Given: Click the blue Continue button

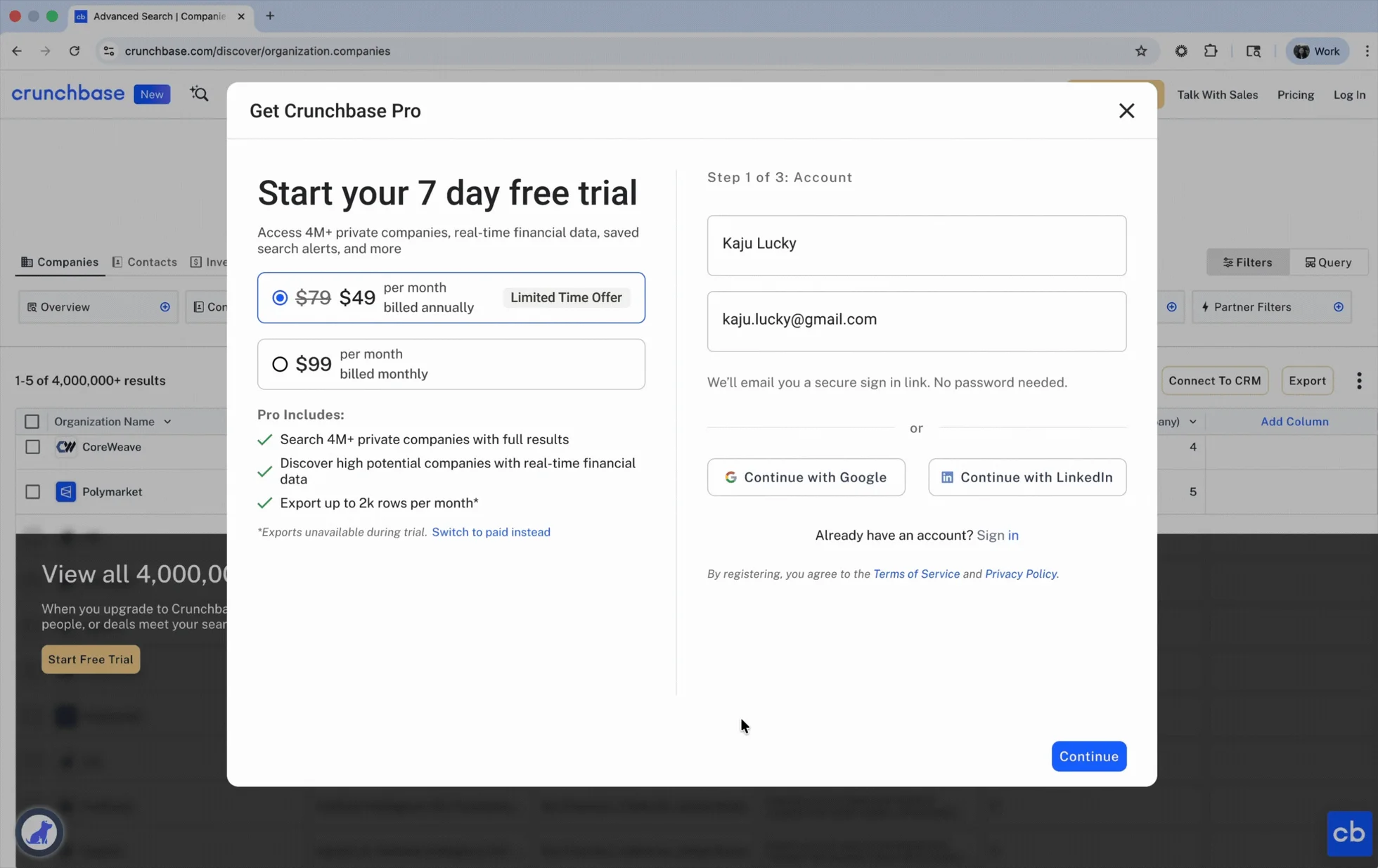Looking at the screenshot, I should click(1088, 756).
